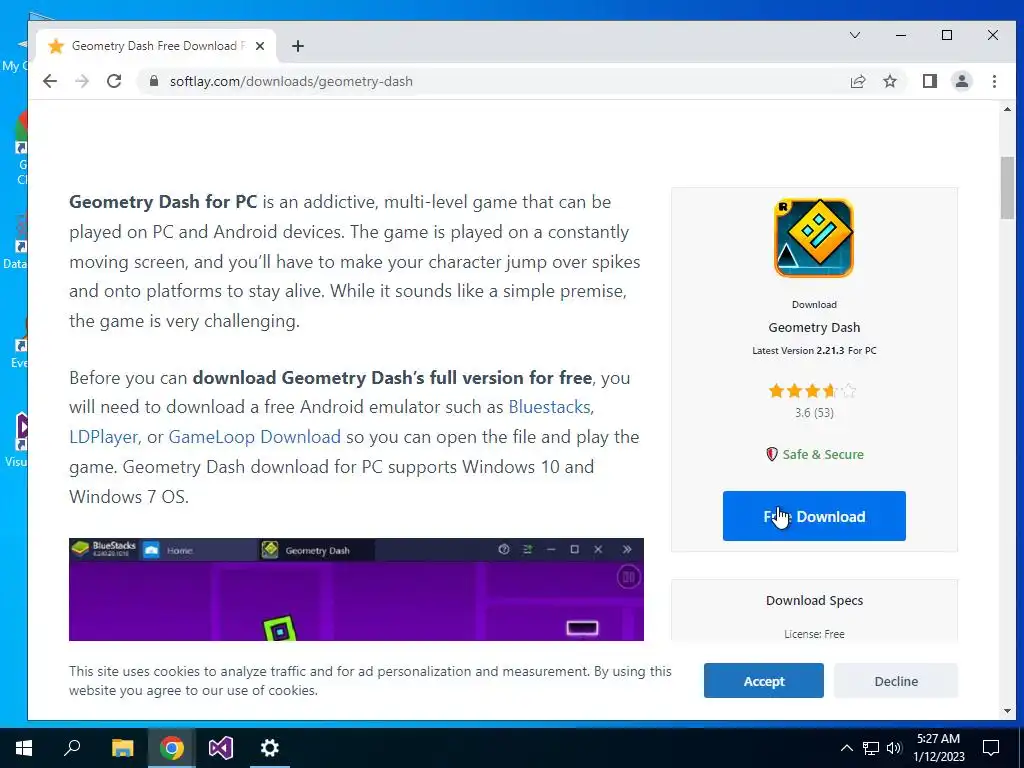
Task: Open the LDPlayer link
Action: pyautogui.click(x=103, y=437)
